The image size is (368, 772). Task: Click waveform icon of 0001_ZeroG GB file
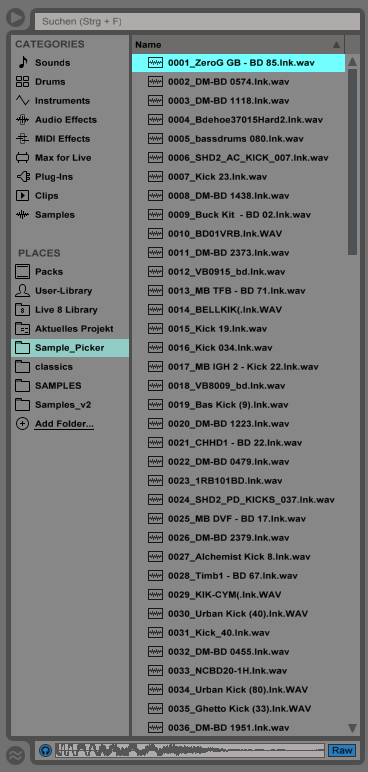pyautogui.click(x=155, y=63)
